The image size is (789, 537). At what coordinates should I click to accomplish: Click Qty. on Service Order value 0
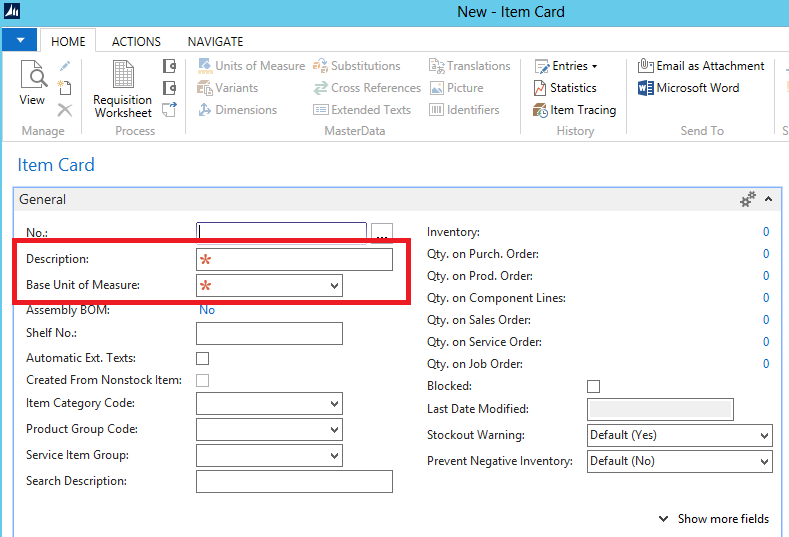tap(766, 342)
